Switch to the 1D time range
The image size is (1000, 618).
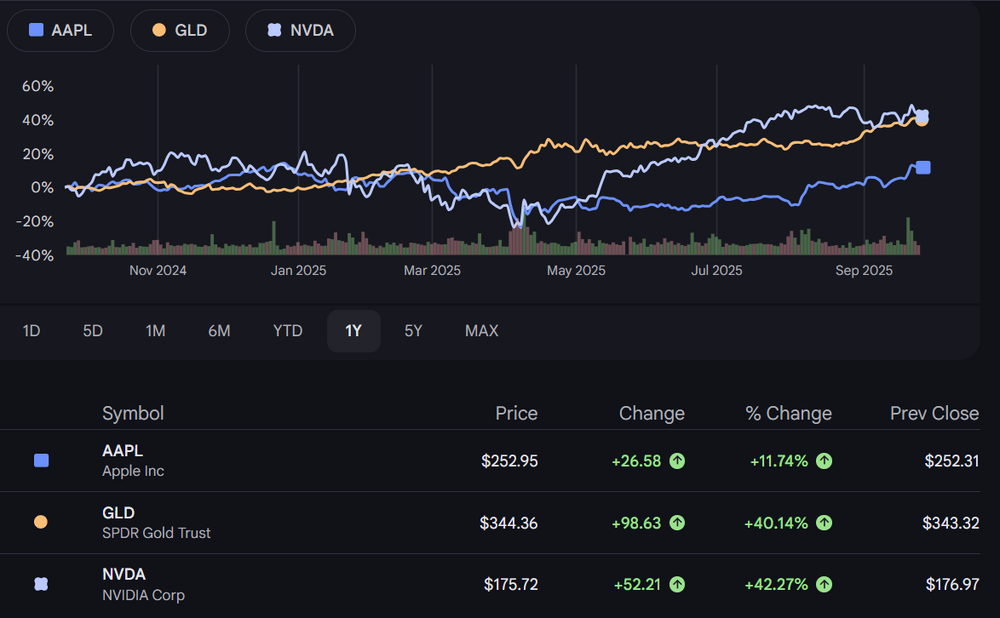(x=32, y=331)
